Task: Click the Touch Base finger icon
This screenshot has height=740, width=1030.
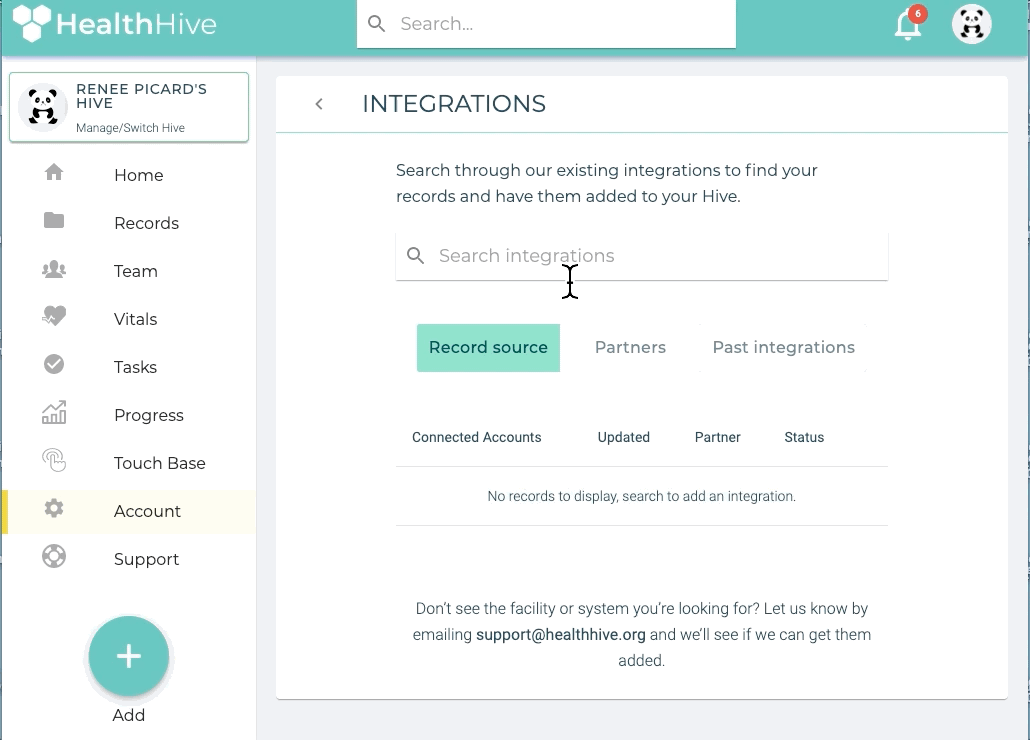Action: 54,461
